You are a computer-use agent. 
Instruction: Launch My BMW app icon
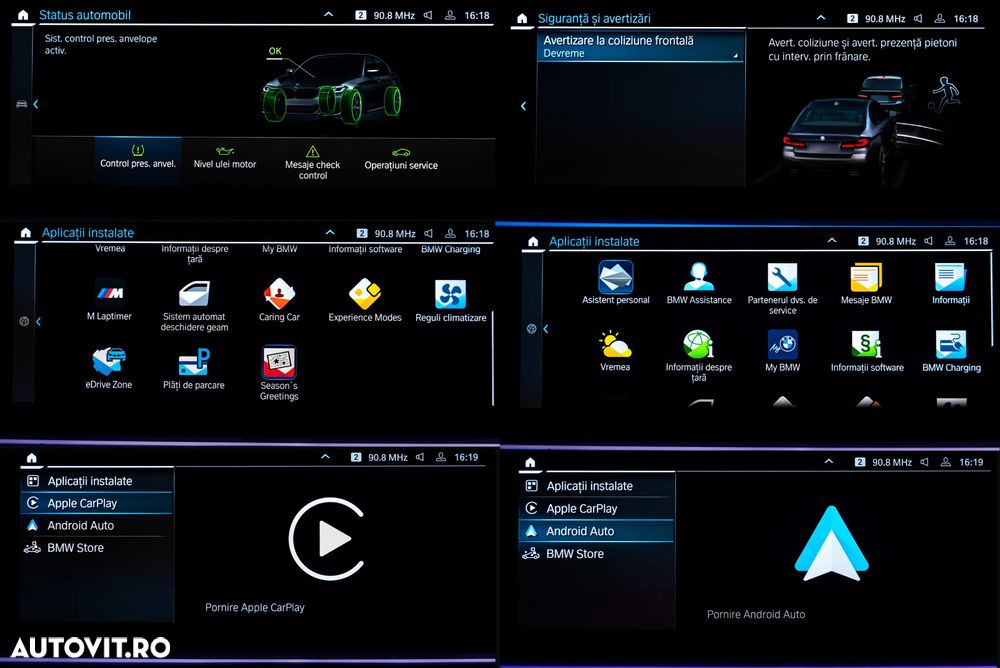pos(783,345)
